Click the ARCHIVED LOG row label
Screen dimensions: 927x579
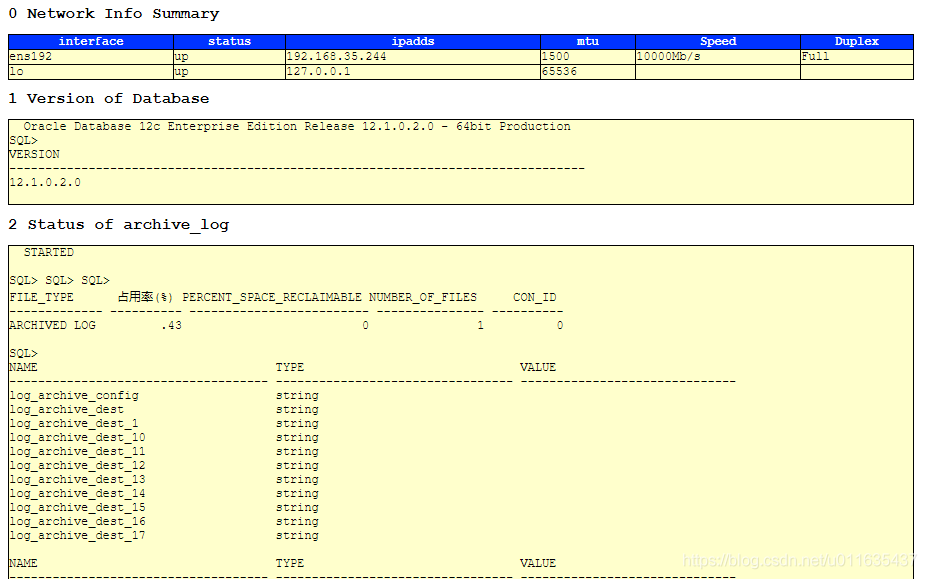pos(52,325)
